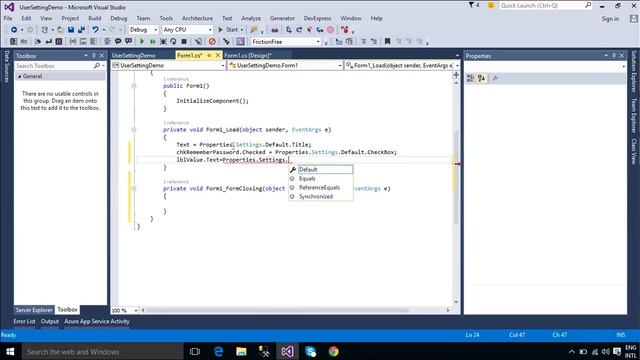This screenshot has height=360, width=640.
Task: Switch to the UserSettingDemo document tab
Action: [133, 56]
